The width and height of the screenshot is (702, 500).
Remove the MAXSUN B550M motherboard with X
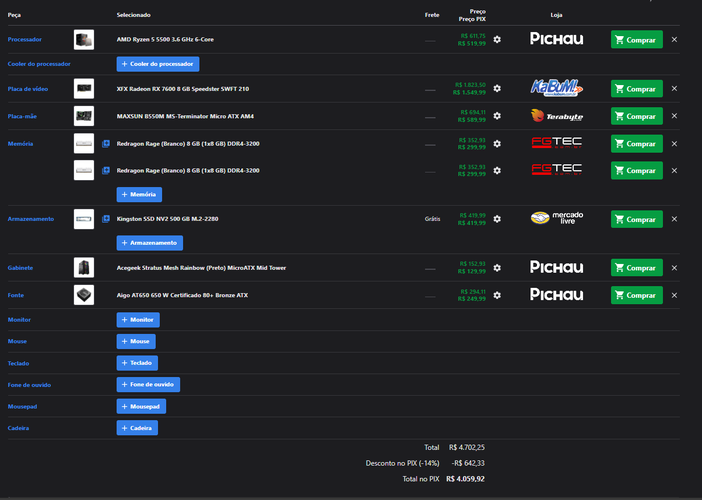674,116
